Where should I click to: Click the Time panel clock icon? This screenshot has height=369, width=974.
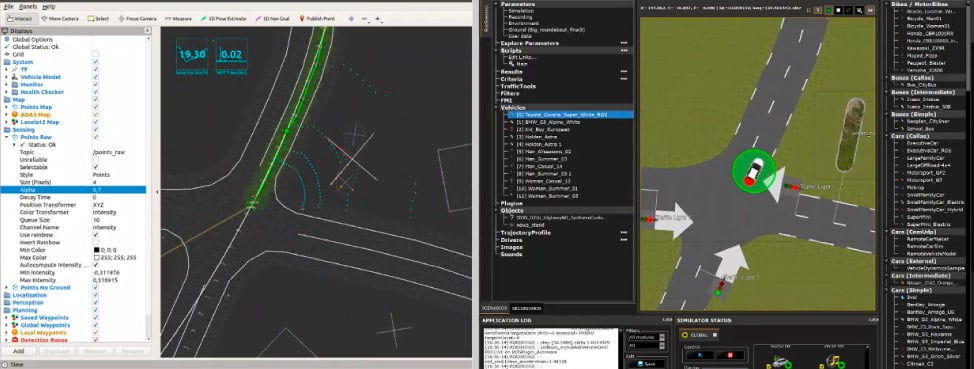click(x=6, y=365)
